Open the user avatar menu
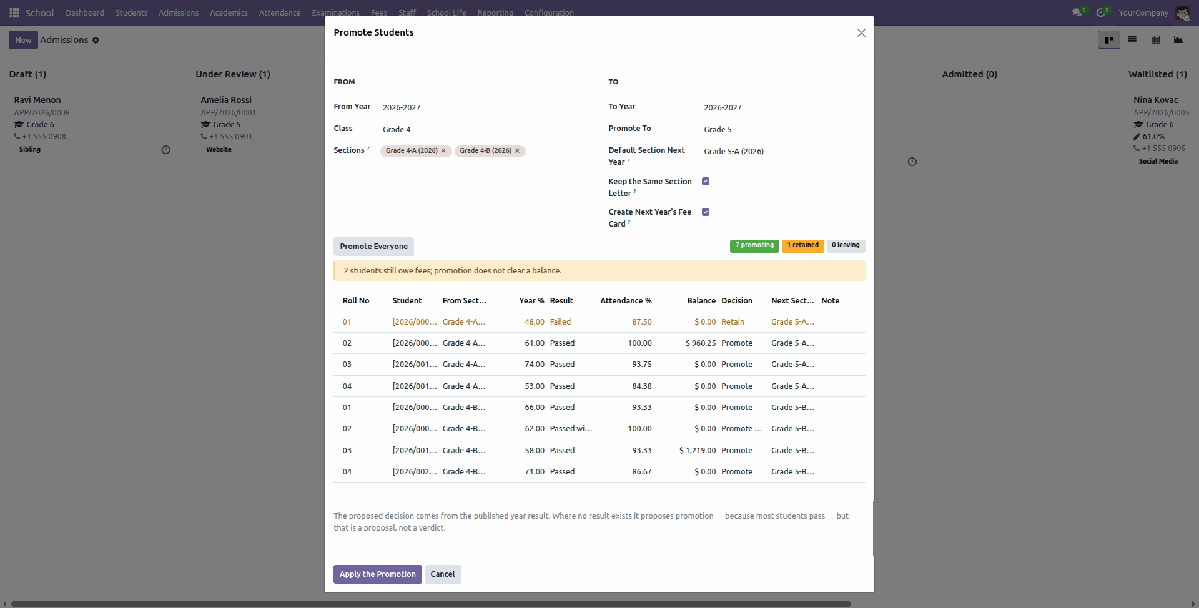Screen dimensions: 1199x608 pyautogui.click(x=1182, y=12)
